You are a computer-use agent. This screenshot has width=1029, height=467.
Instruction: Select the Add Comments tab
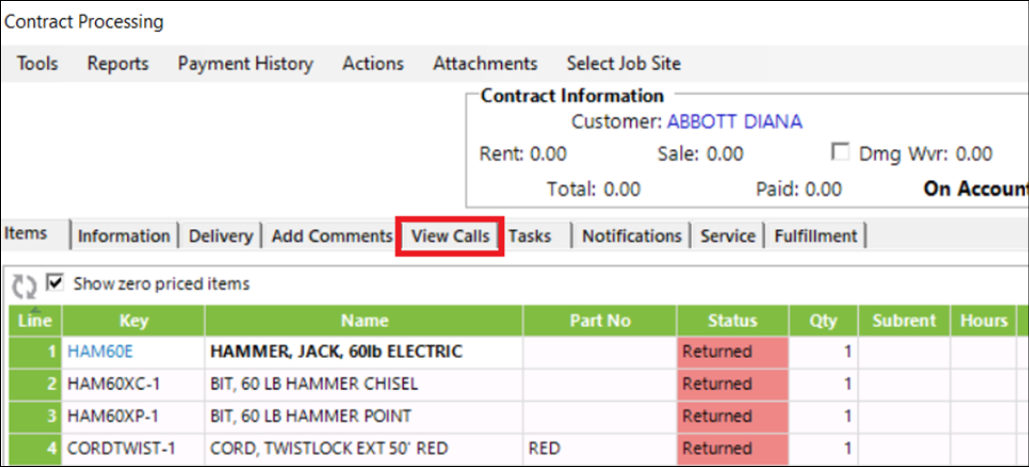coord(331,236)
